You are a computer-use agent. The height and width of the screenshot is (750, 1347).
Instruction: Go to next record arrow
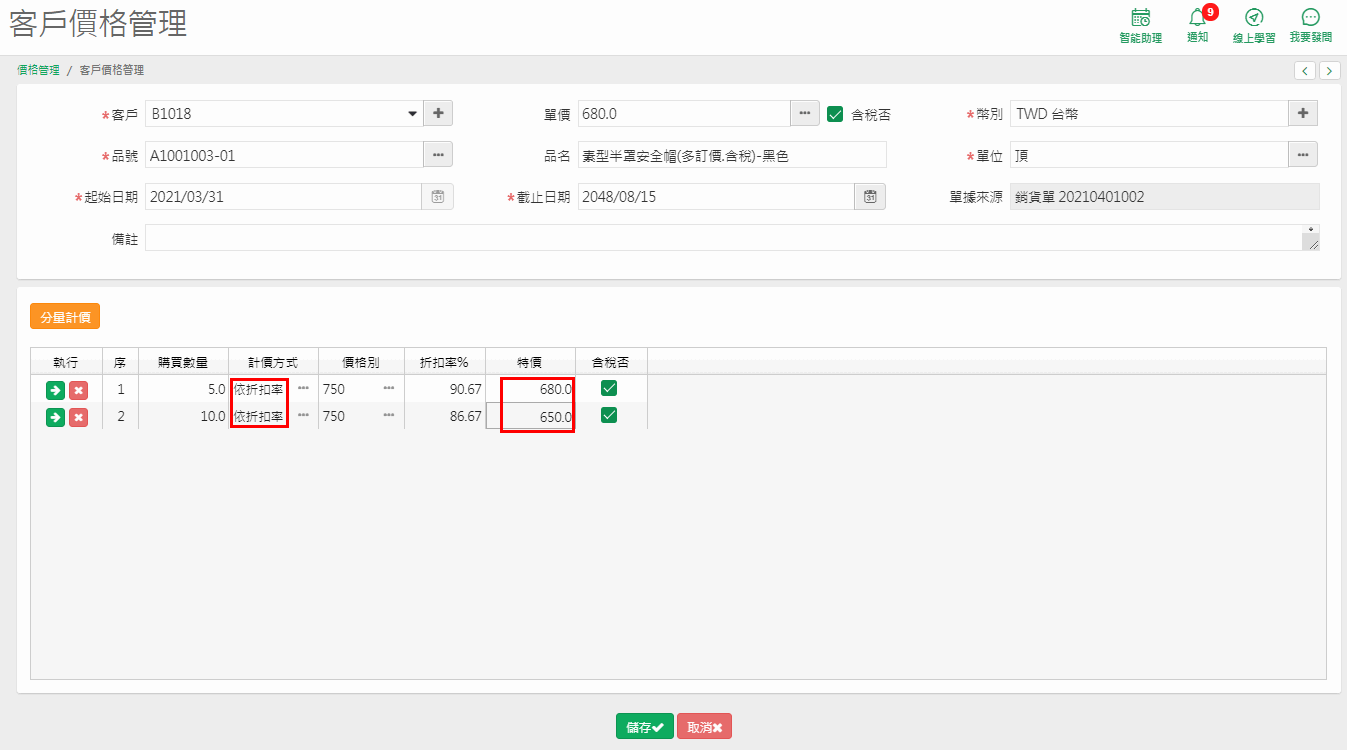click(1330, 70)
